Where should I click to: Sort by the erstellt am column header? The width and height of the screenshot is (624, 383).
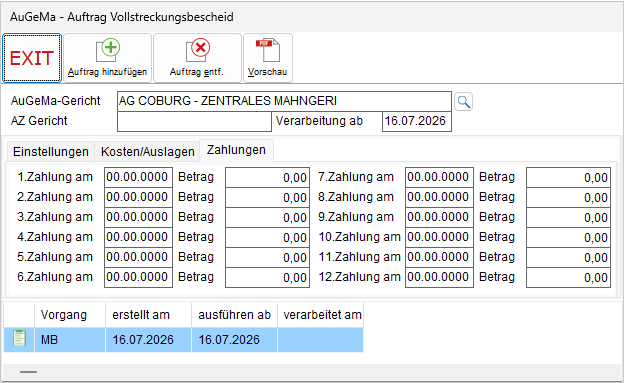148,315
